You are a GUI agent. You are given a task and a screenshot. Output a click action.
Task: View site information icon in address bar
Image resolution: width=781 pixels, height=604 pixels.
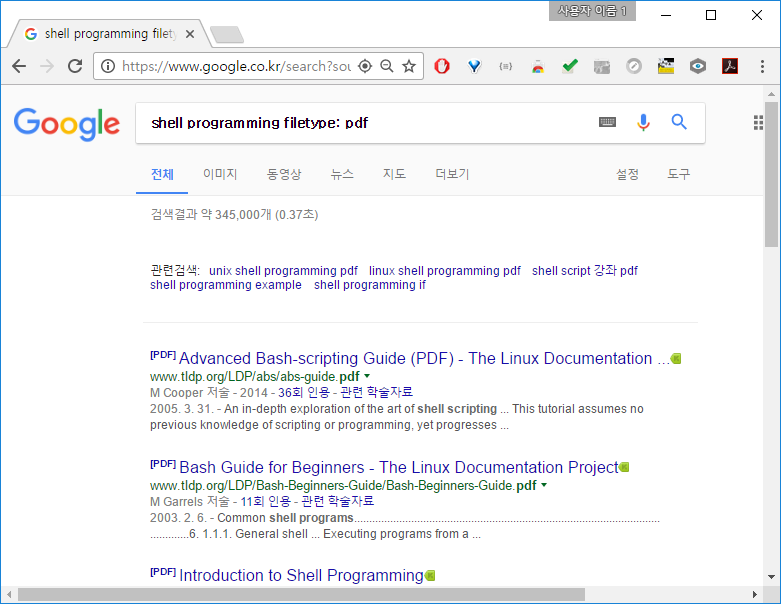coord(108,66)
